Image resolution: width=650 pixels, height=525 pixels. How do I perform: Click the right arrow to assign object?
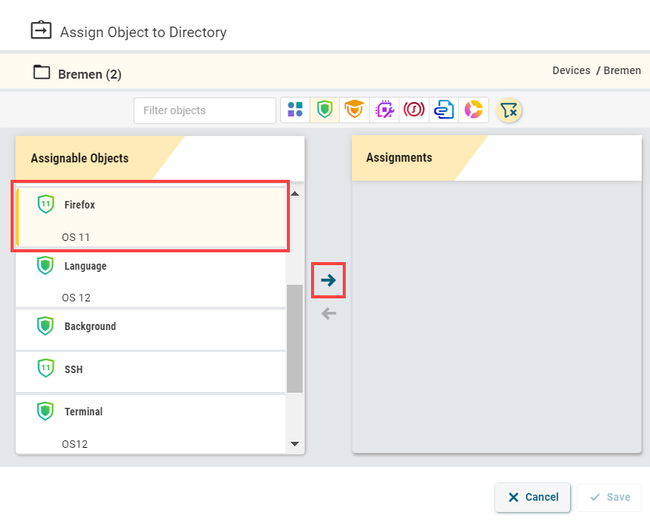coord(328,281)
